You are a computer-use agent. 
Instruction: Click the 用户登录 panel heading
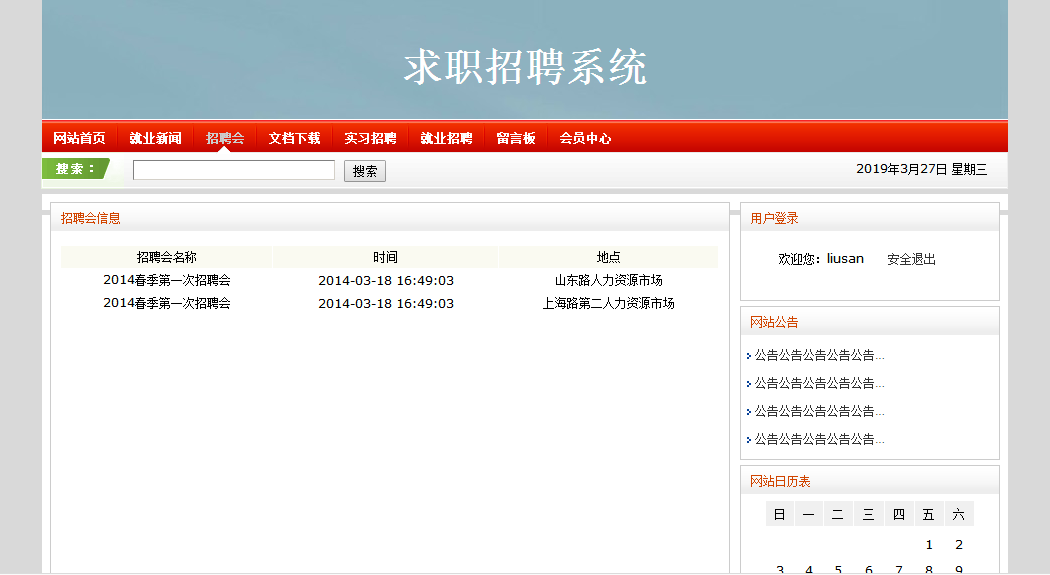pos(774,218)
